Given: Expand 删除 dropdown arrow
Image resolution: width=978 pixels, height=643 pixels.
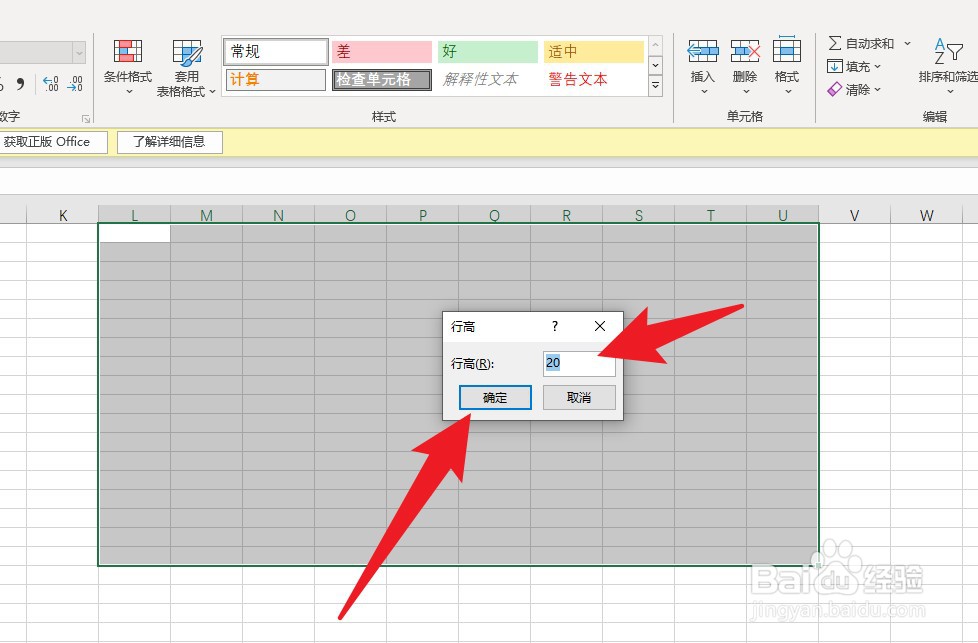Looking at the screenshot, I should (x=746, y=92).
